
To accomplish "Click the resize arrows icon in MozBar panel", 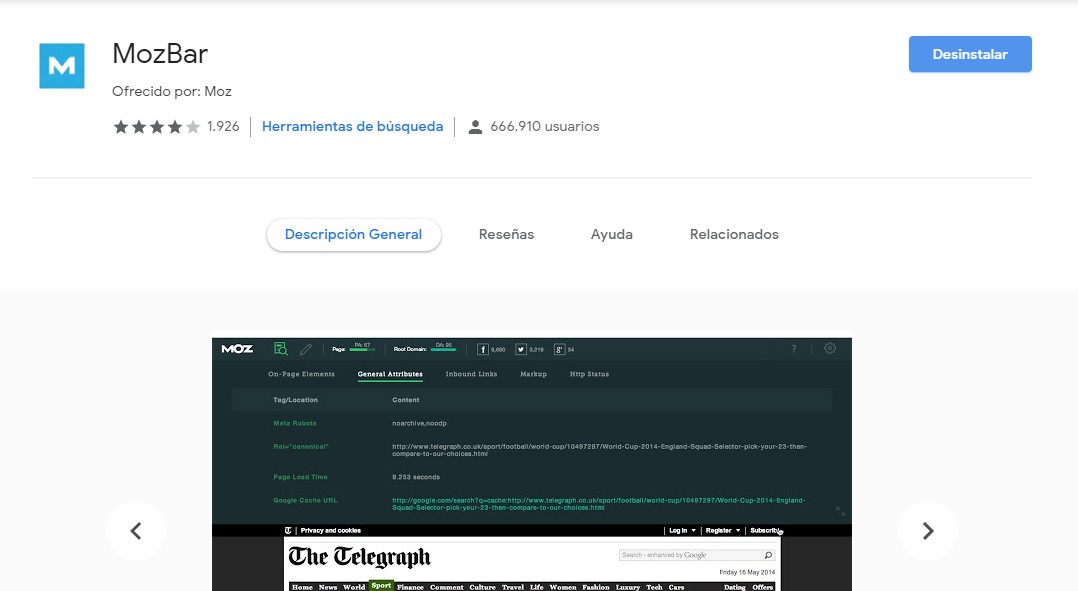I will pos(840,511).
